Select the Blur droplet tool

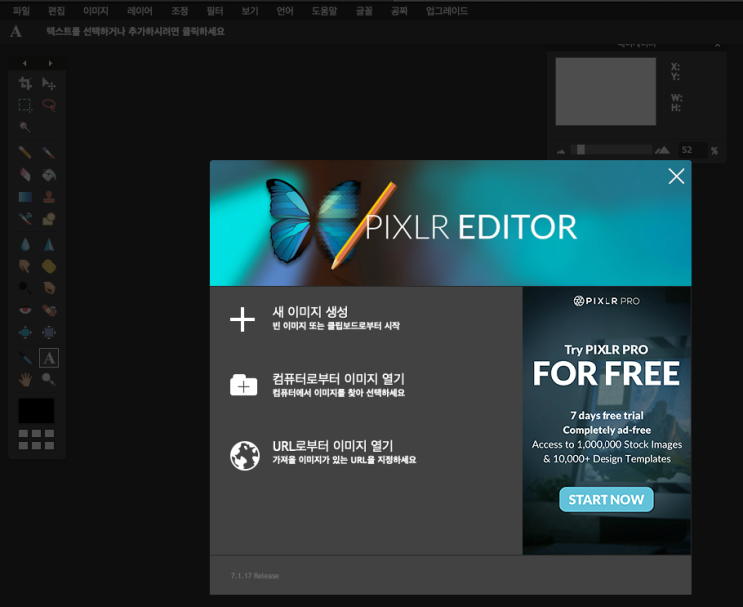25,244
